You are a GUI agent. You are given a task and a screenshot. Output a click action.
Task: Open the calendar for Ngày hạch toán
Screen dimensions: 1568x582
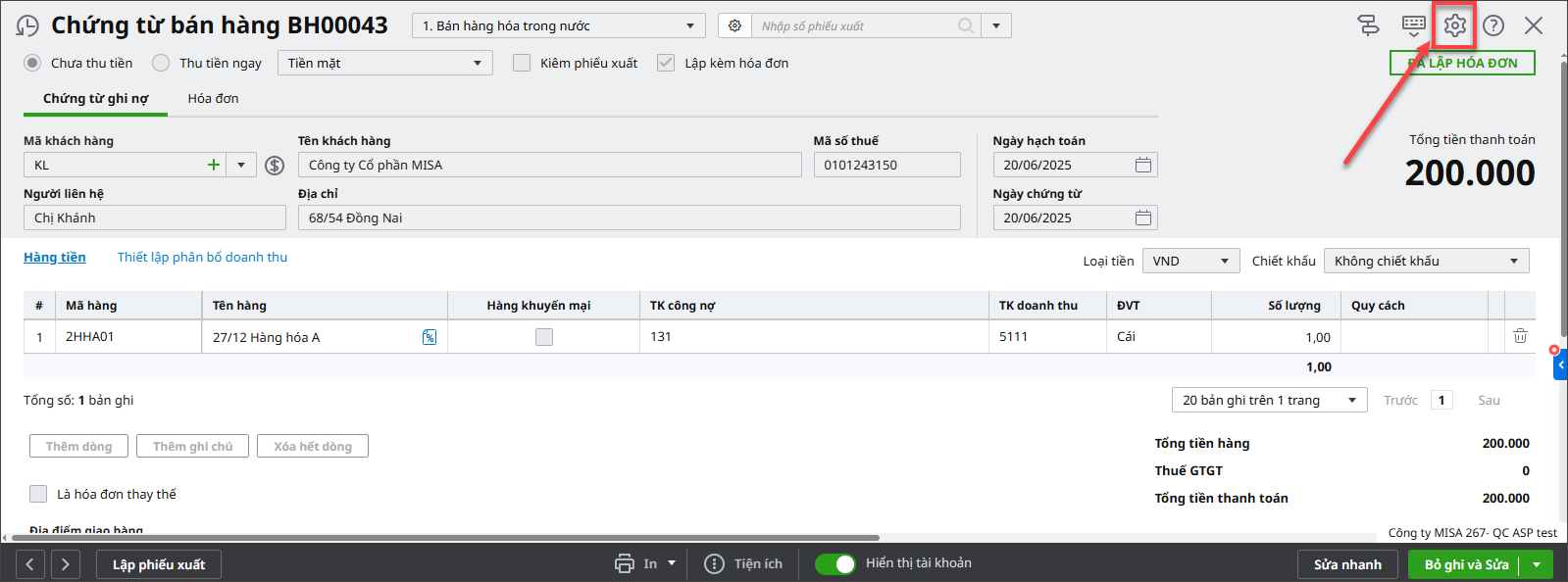pos(1142,165)
